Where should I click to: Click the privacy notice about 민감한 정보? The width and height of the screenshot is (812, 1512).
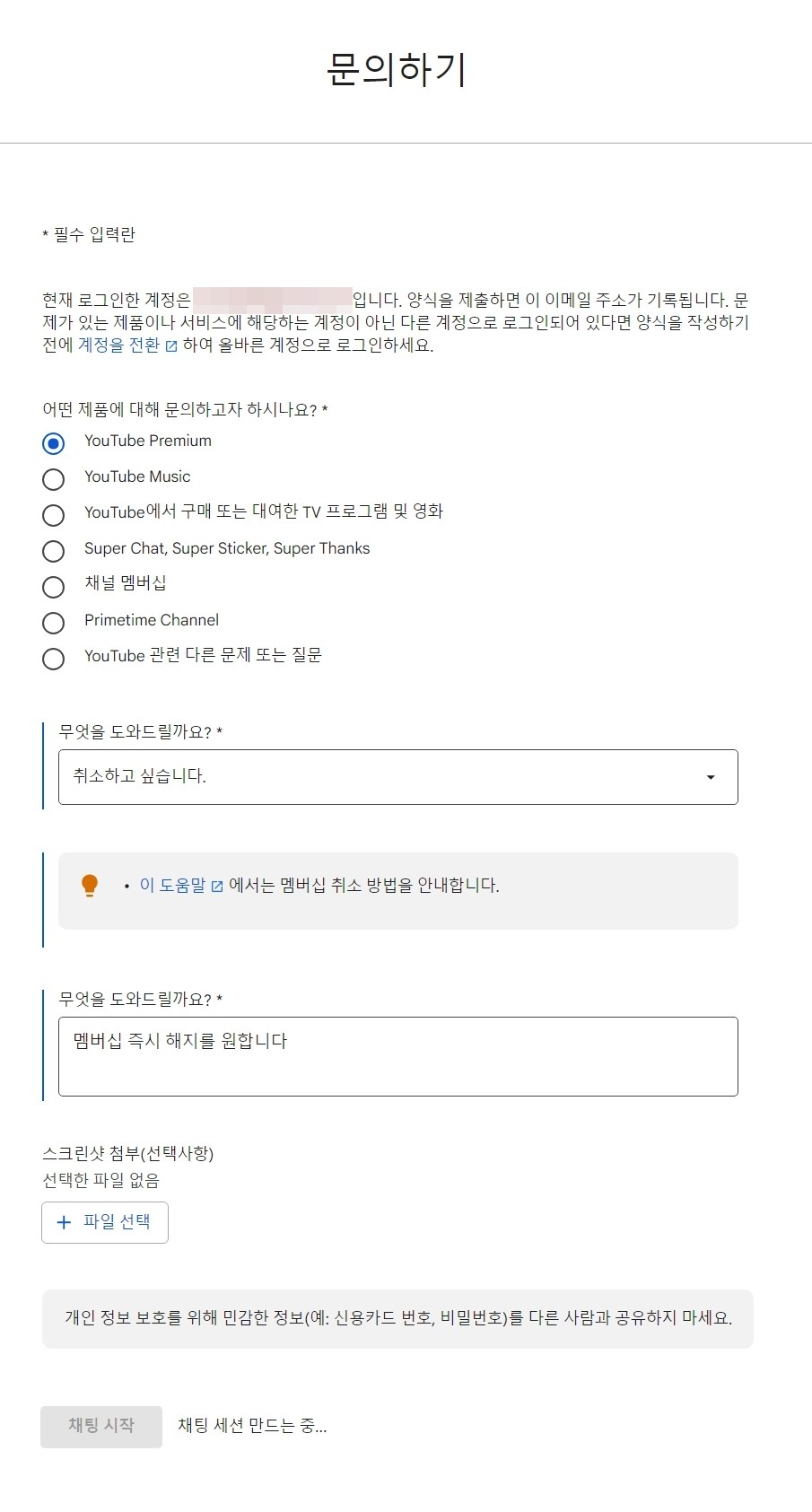click(x=397, y=1319)
